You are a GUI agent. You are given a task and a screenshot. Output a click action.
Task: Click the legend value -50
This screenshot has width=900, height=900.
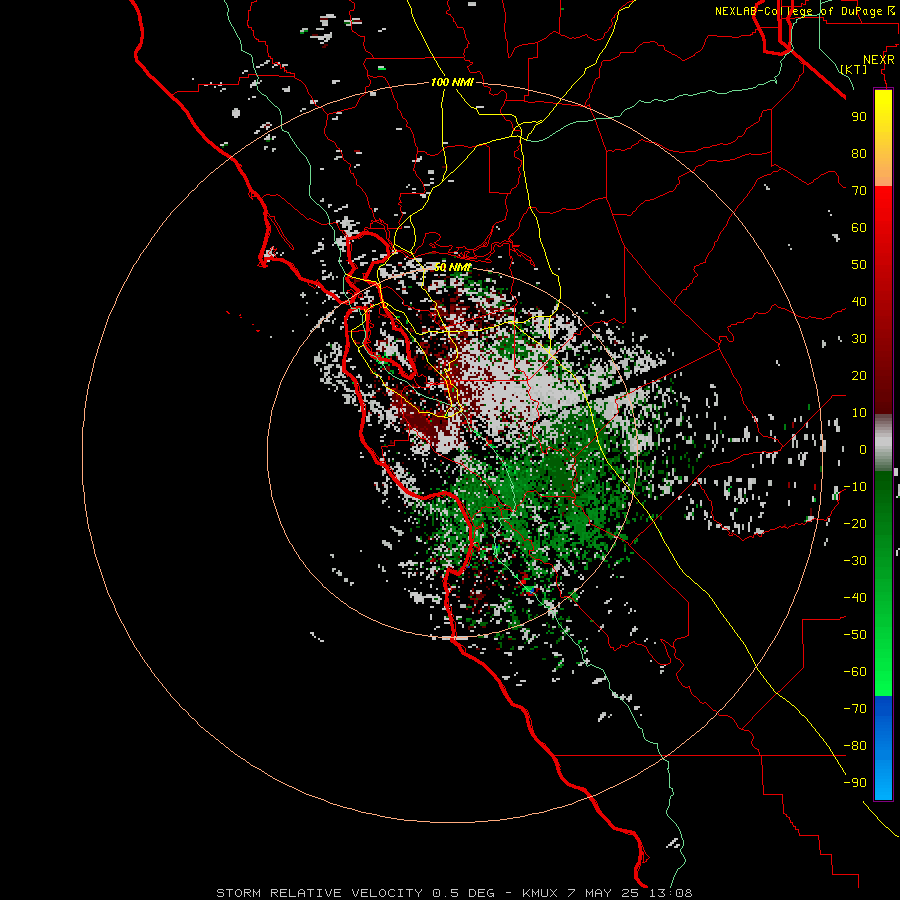point(855,635)
